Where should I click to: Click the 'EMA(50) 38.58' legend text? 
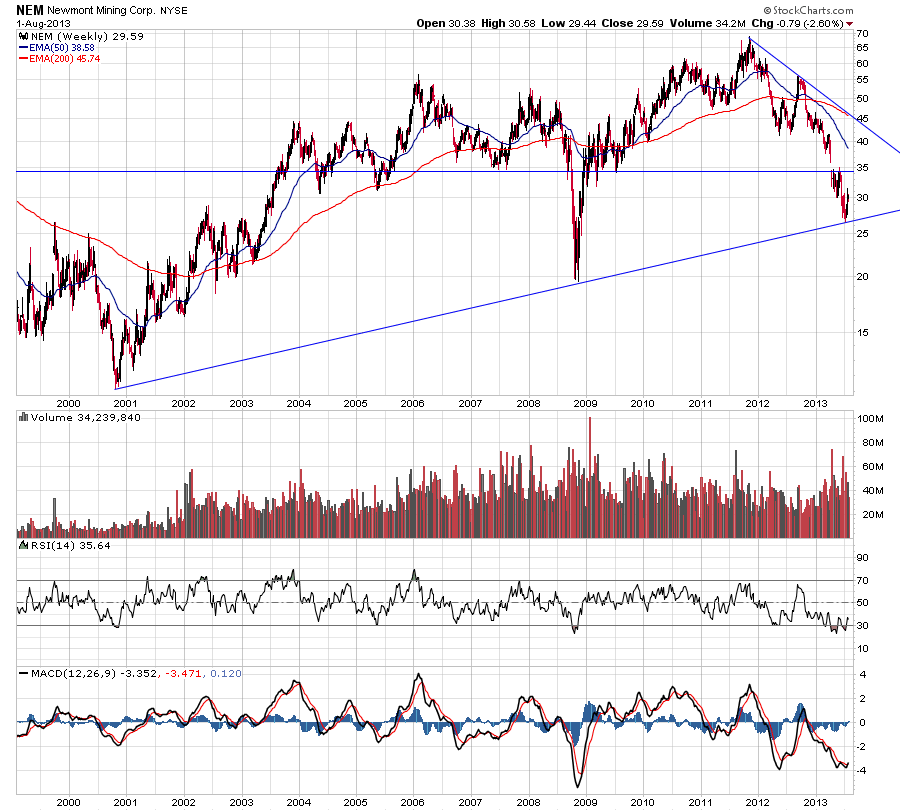tap(62, 48)
